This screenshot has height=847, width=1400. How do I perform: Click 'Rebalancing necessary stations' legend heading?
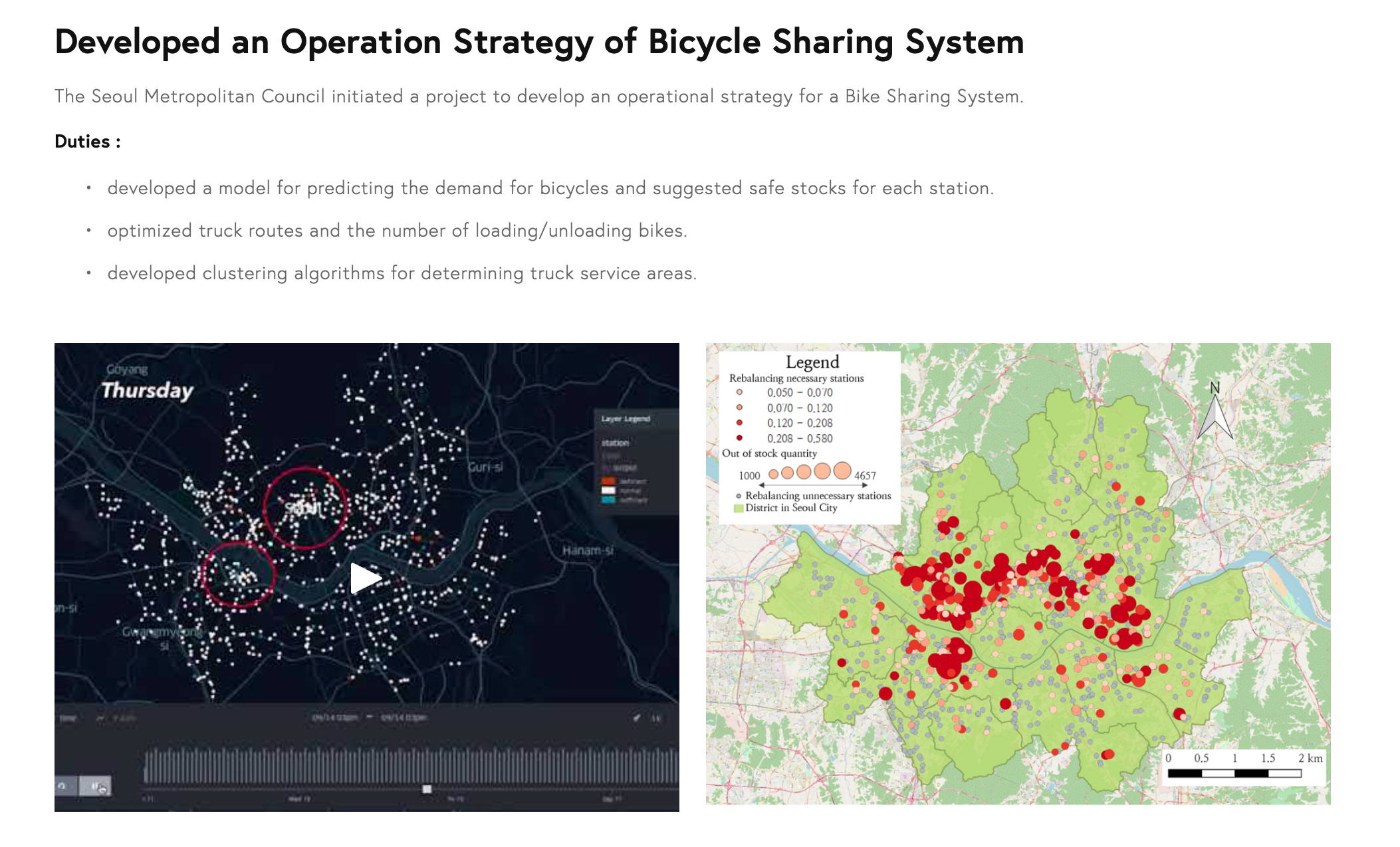click(796, 378)
